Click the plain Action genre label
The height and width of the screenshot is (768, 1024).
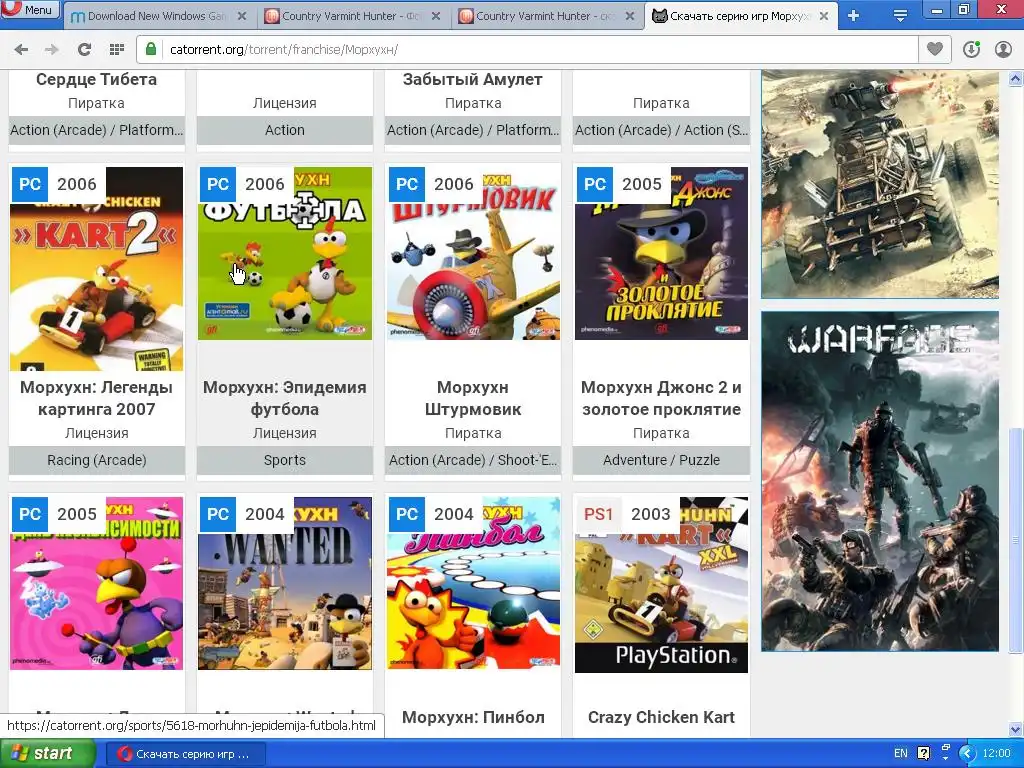(x=285, y=130)
